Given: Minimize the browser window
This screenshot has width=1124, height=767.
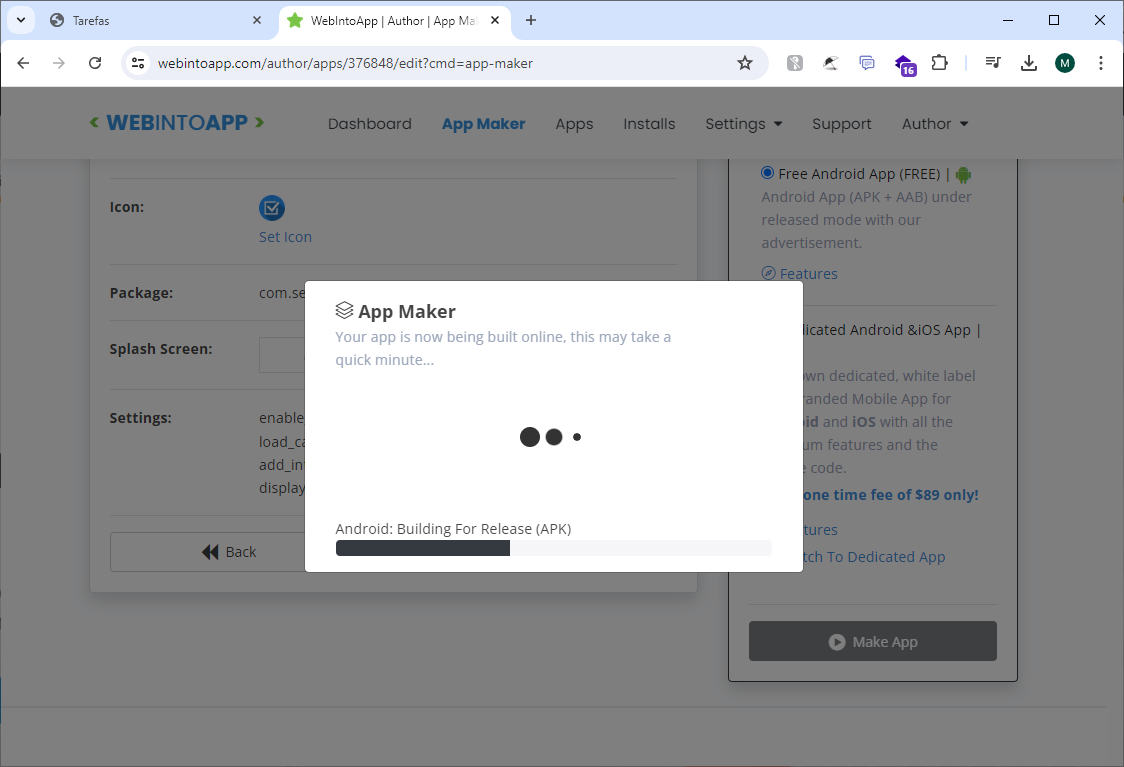Looking at the screenshot, I should coord(1008,20).
